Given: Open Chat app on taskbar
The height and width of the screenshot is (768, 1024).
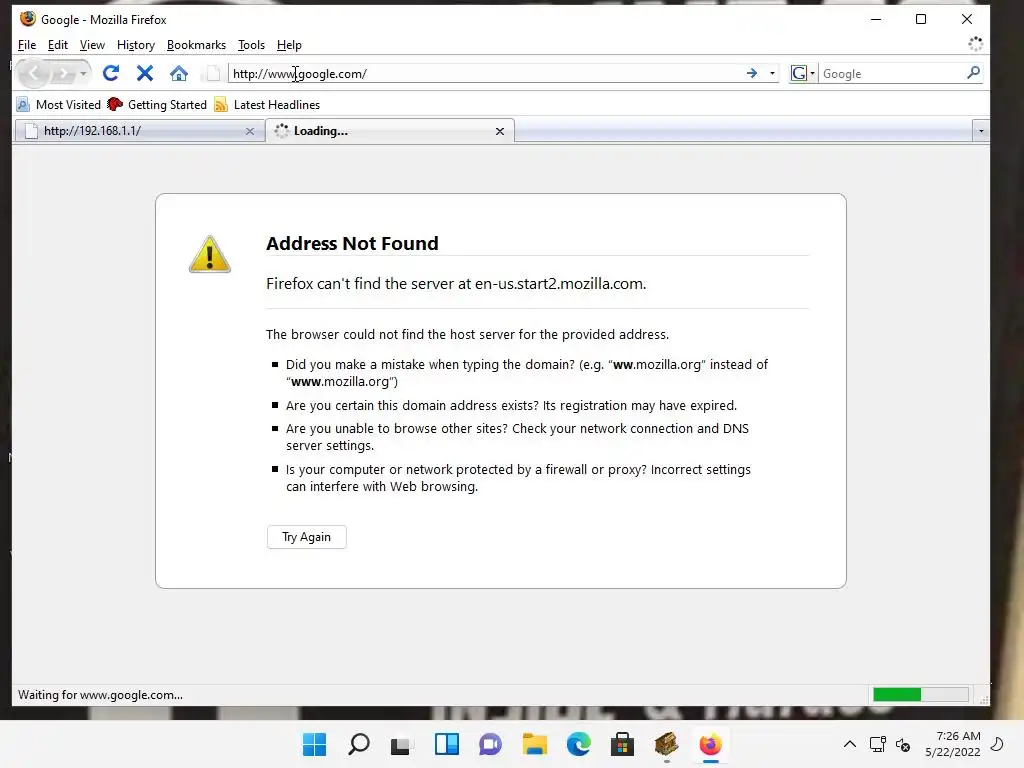Looking at the screenshot, I should [x=490, y=744].
